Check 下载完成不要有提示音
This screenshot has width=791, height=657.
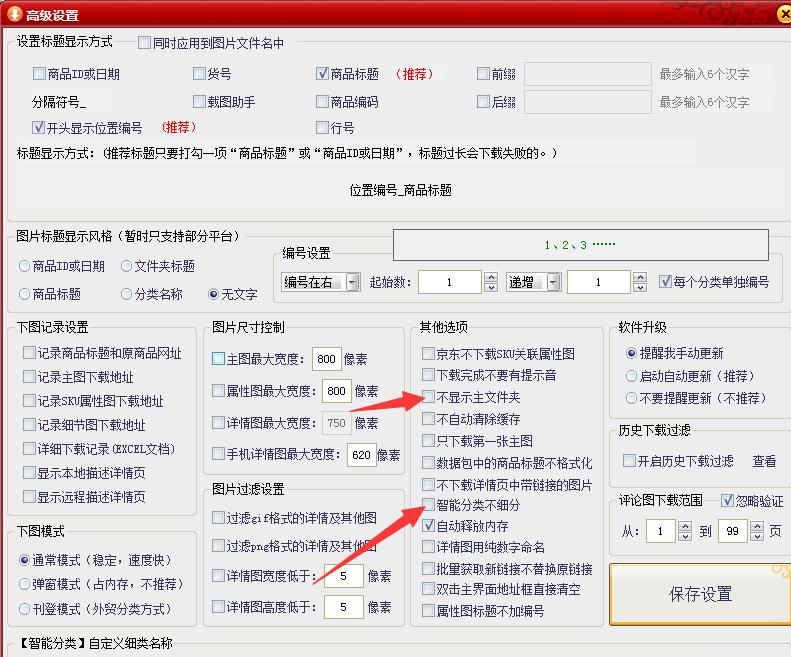[428, 374]
